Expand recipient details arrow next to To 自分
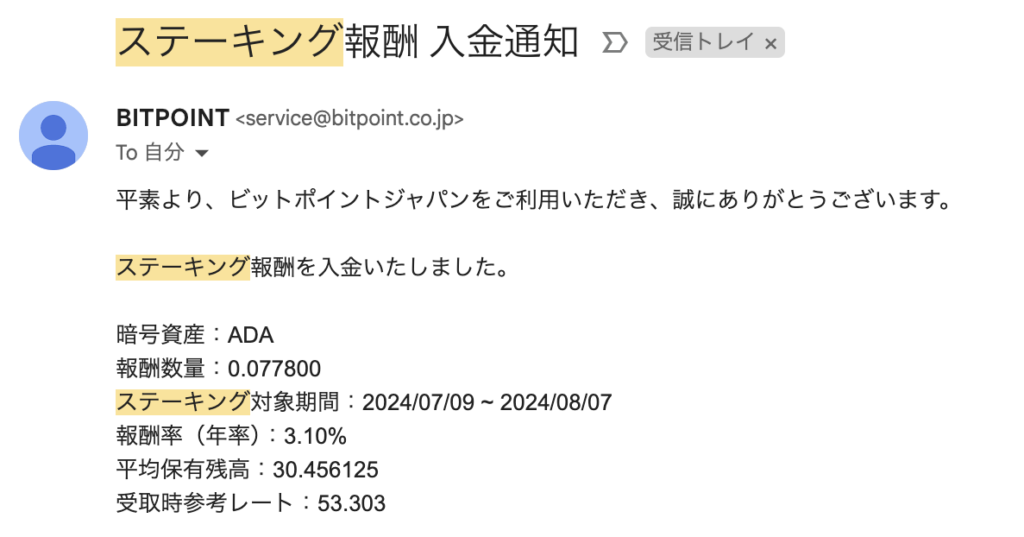The image size is (1024, 537). [202, 154]
